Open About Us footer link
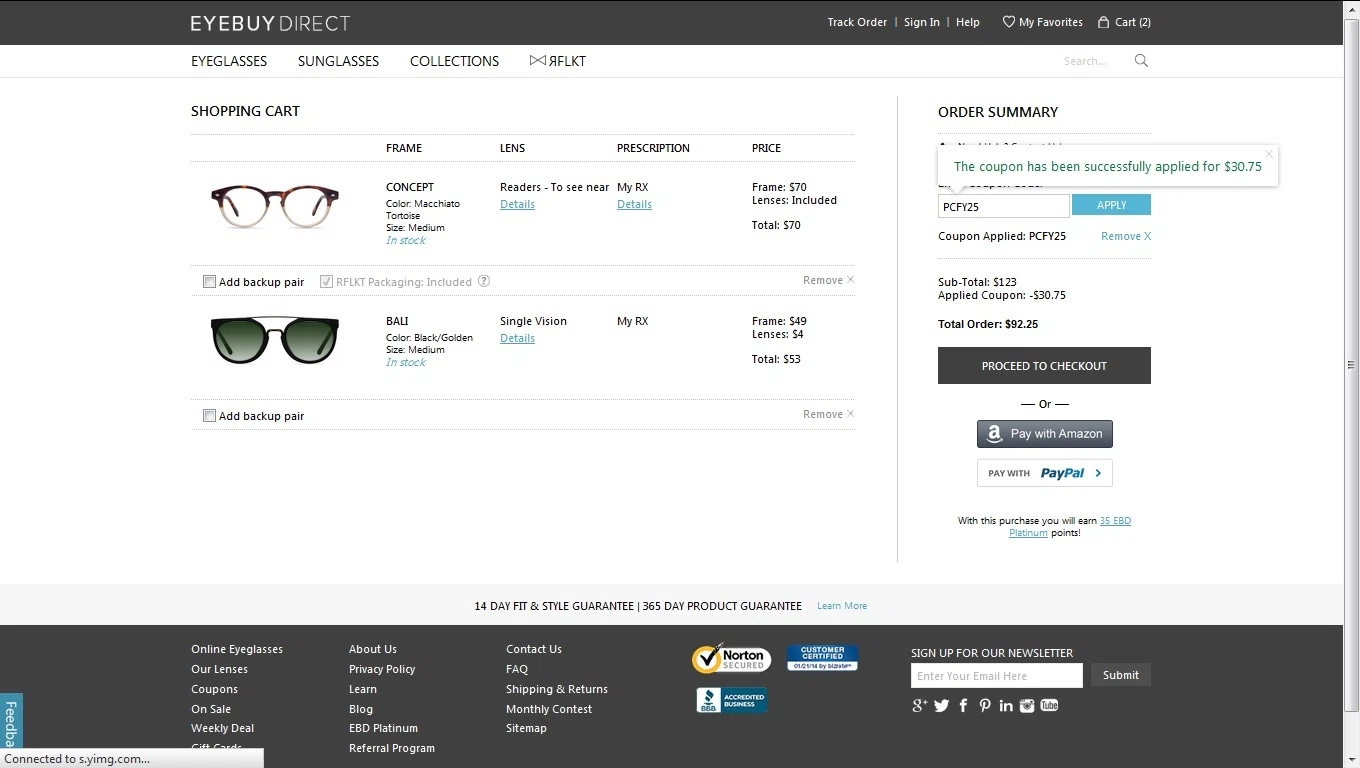Viewport: 1360px width, 768px height. click(373, 649)
